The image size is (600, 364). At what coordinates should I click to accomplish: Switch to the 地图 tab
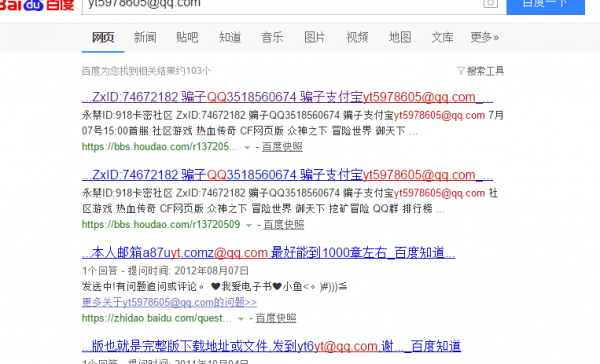click(400, 37)
